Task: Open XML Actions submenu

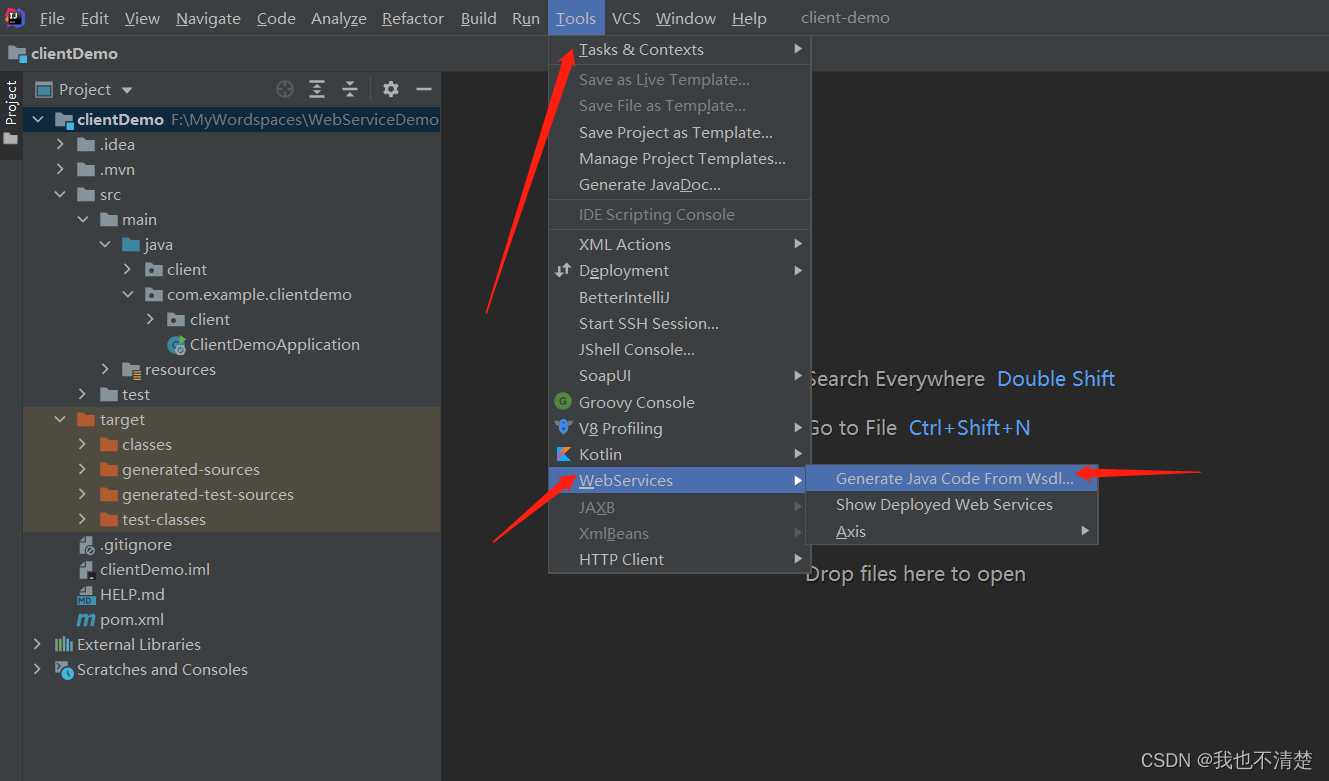Action: click(x=679, y=245)
